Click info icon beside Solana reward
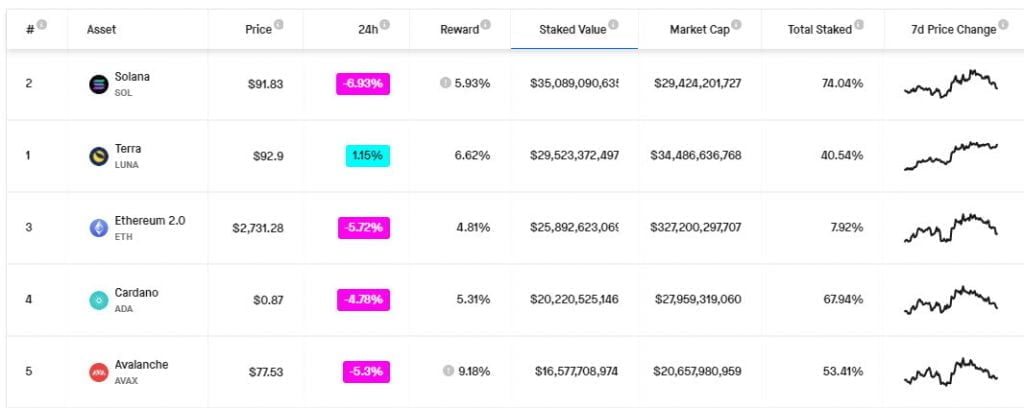This screenshot has width=1024, height=408. click(x=445, y=84)
